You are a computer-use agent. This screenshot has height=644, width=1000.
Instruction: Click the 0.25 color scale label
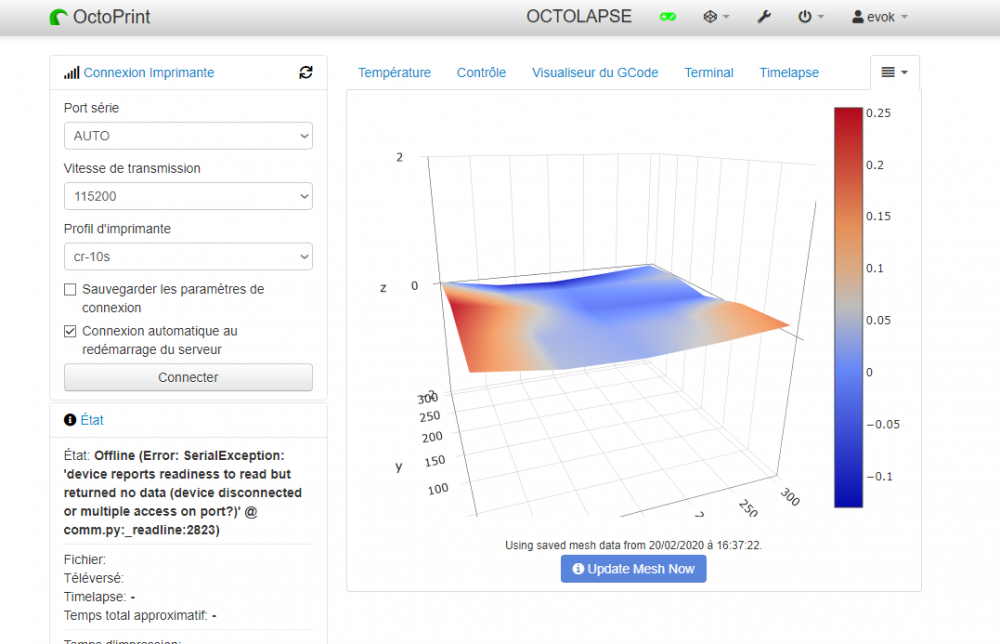(x=878, y=113)
